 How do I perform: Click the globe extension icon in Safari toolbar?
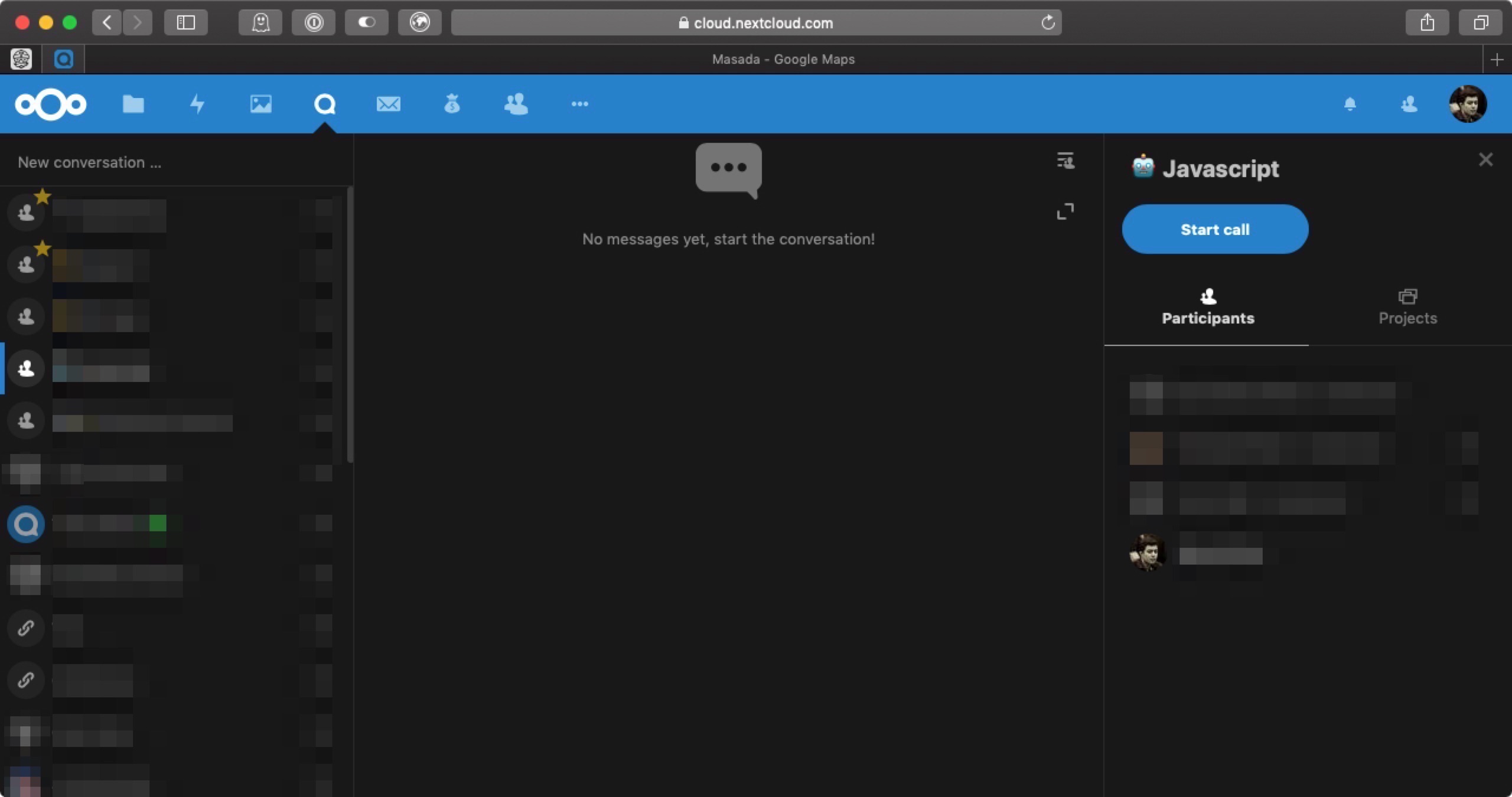pos(420,22)
